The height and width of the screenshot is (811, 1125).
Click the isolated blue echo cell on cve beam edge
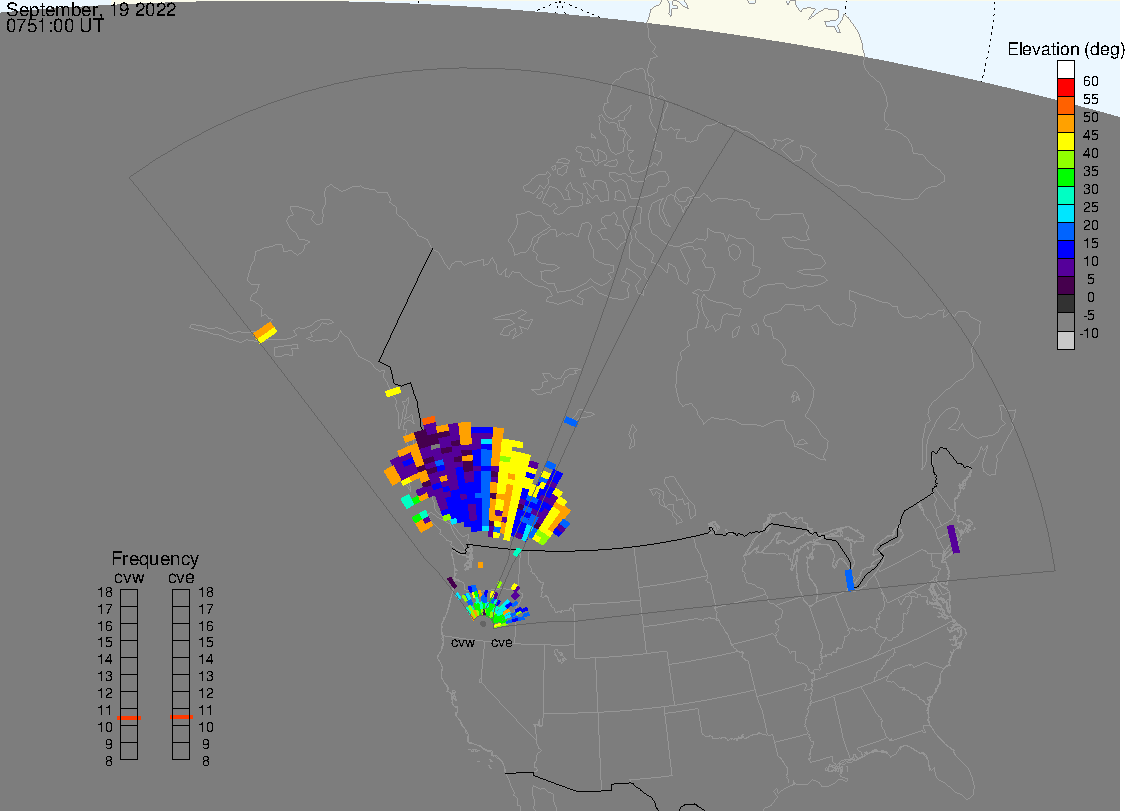pyautogui.click(x=571, y=421)
